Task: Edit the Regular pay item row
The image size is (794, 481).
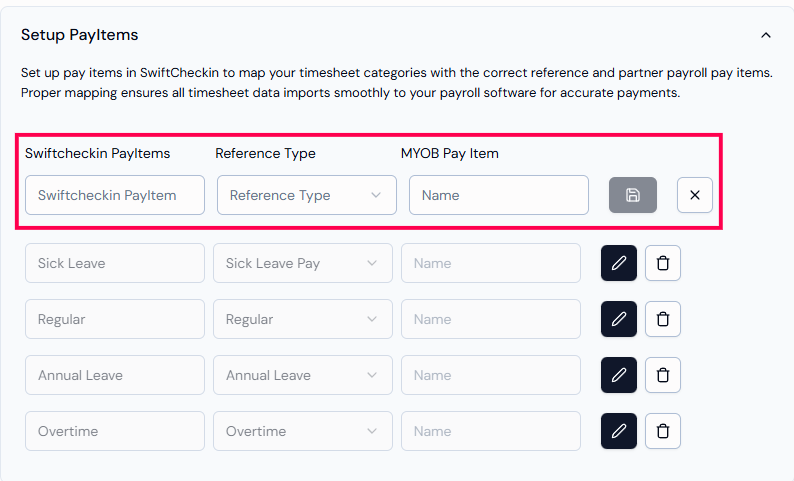Action: point(618,319)
